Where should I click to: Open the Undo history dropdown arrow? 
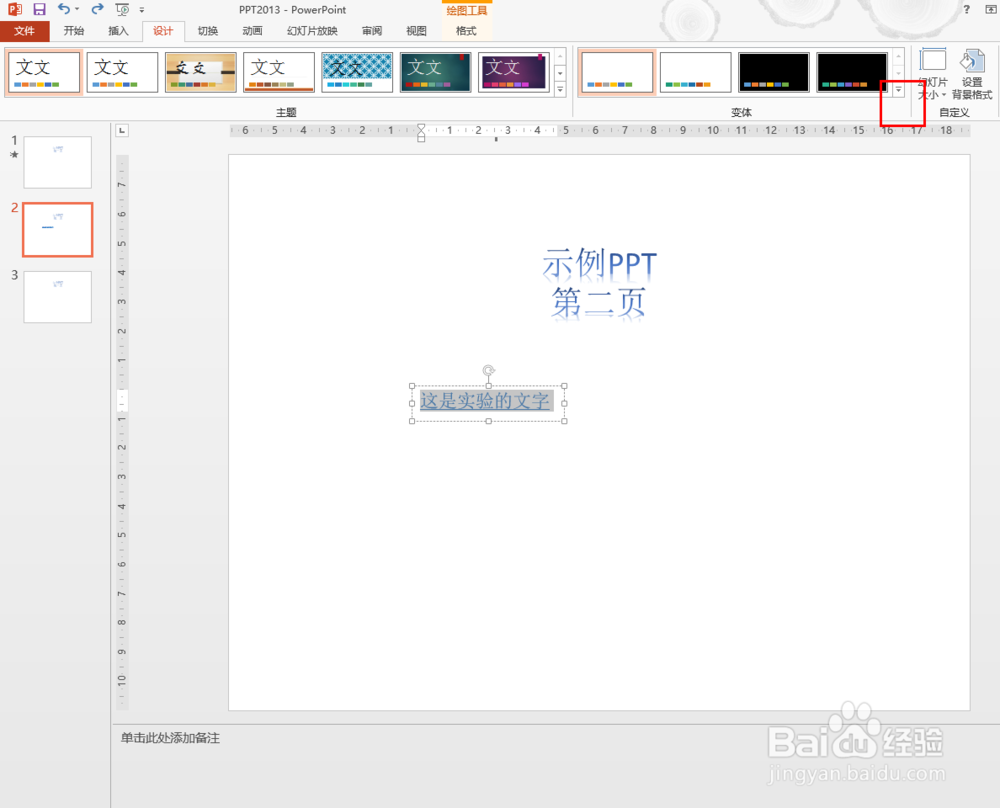pos(77,10)
